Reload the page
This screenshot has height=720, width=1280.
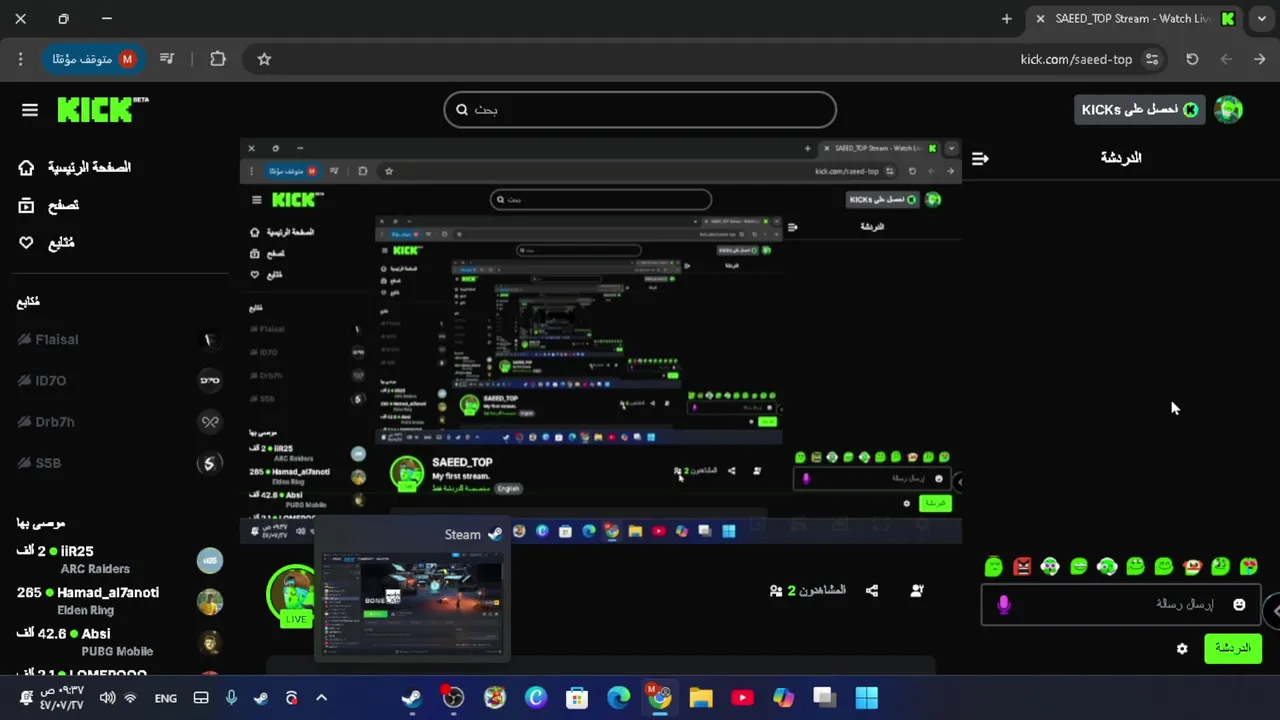coord(1192,59)
